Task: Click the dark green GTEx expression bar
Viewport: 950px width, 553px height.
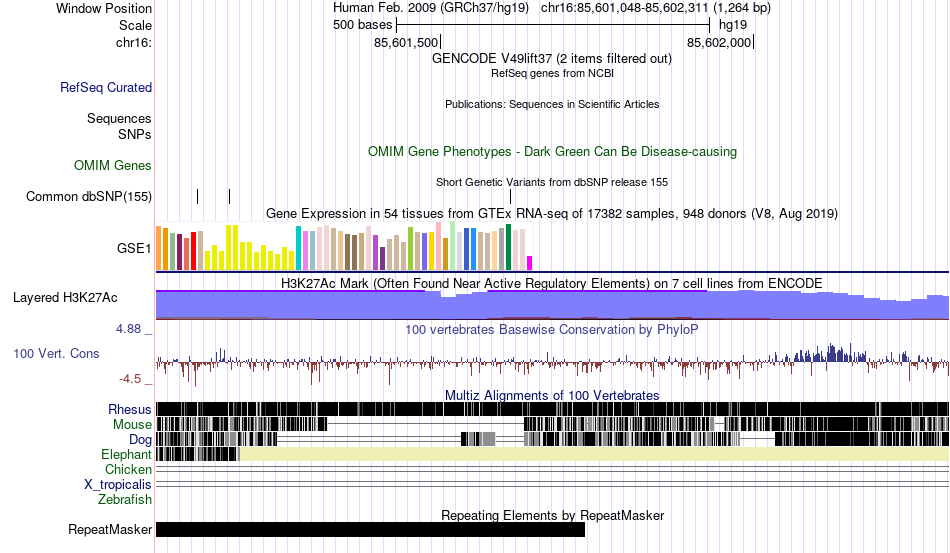Action: (x=508, y=247)
